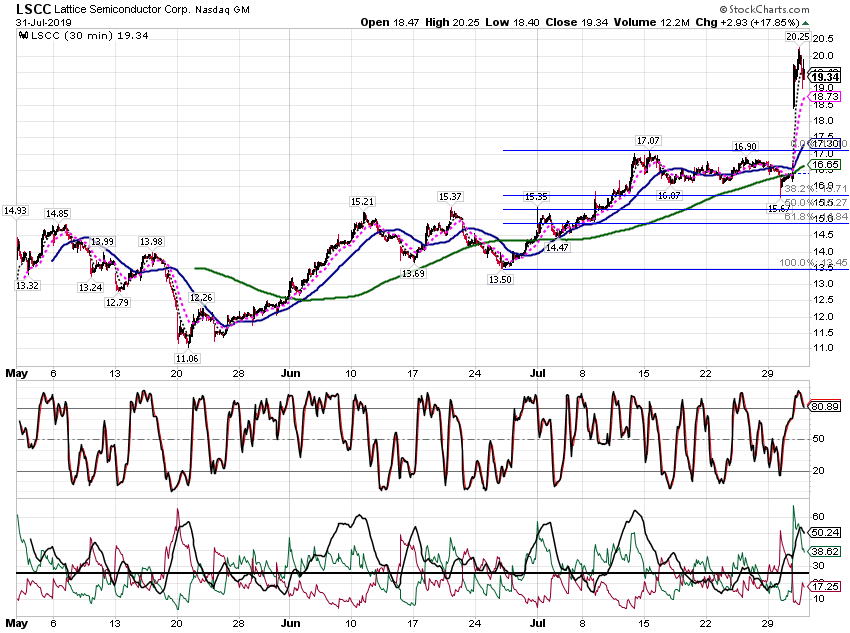
Task: Click the Chg +2.93 (+17.85%) text
Action: pos(748,22)
